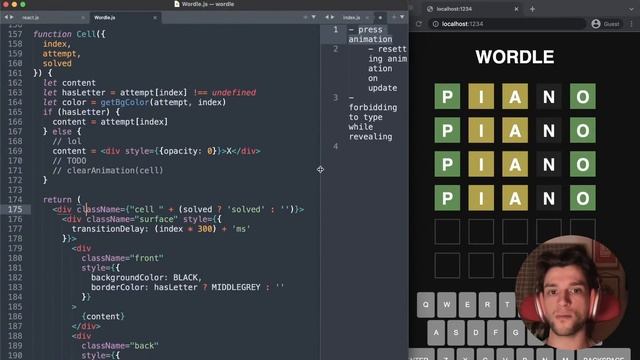The image size is (640, 360).
Task: Click '- press animation' note in right pane
Action: (x=370, y=34)
